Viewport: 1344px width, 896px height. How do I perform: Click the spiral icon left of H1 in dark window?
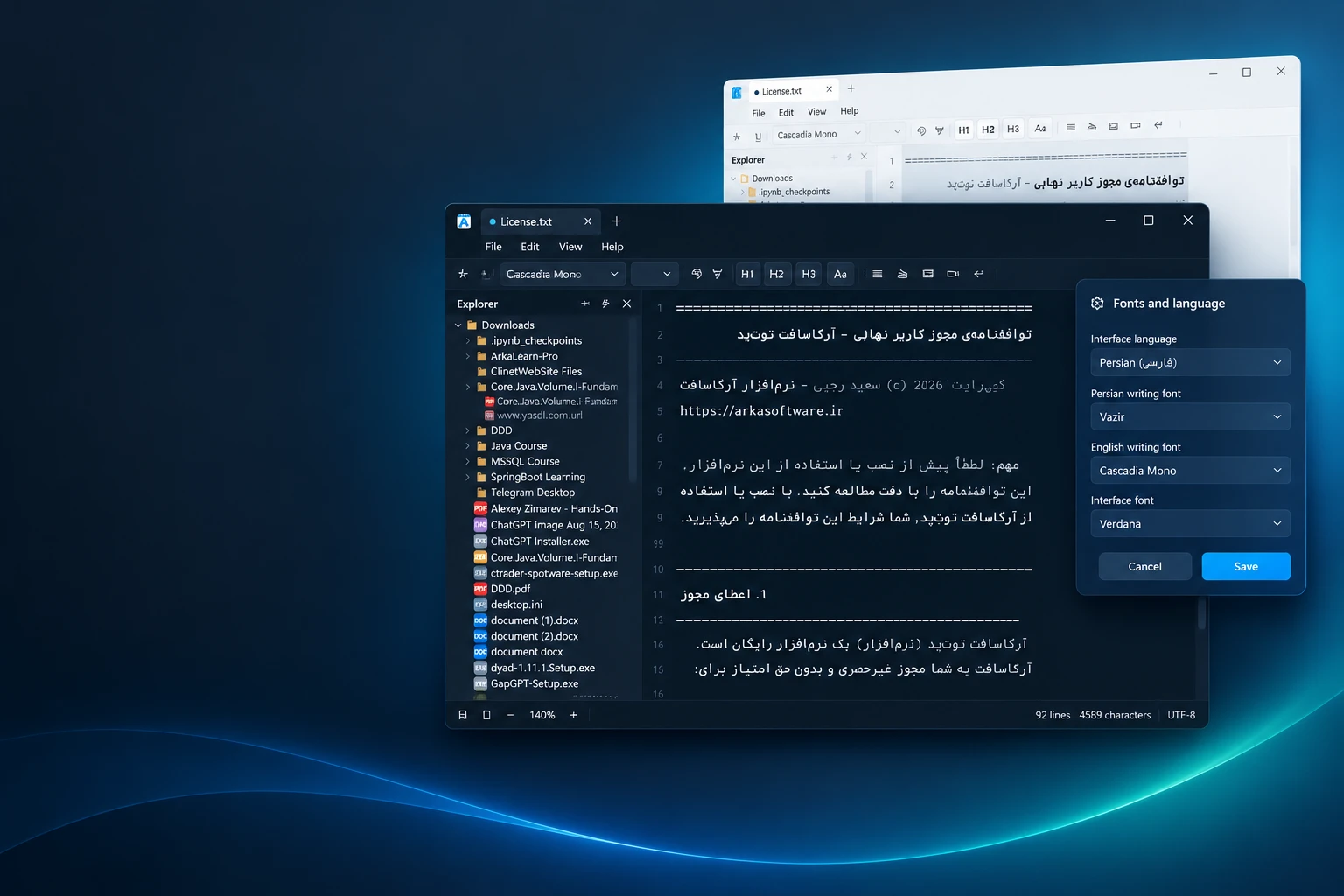click(x=696, y=274)
